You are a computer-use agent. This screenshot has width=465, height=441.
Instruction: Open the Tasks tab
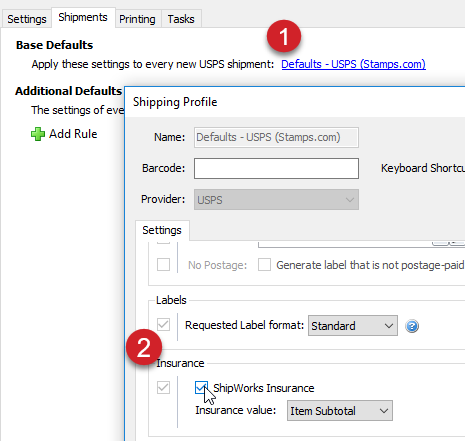coord(181,19)
